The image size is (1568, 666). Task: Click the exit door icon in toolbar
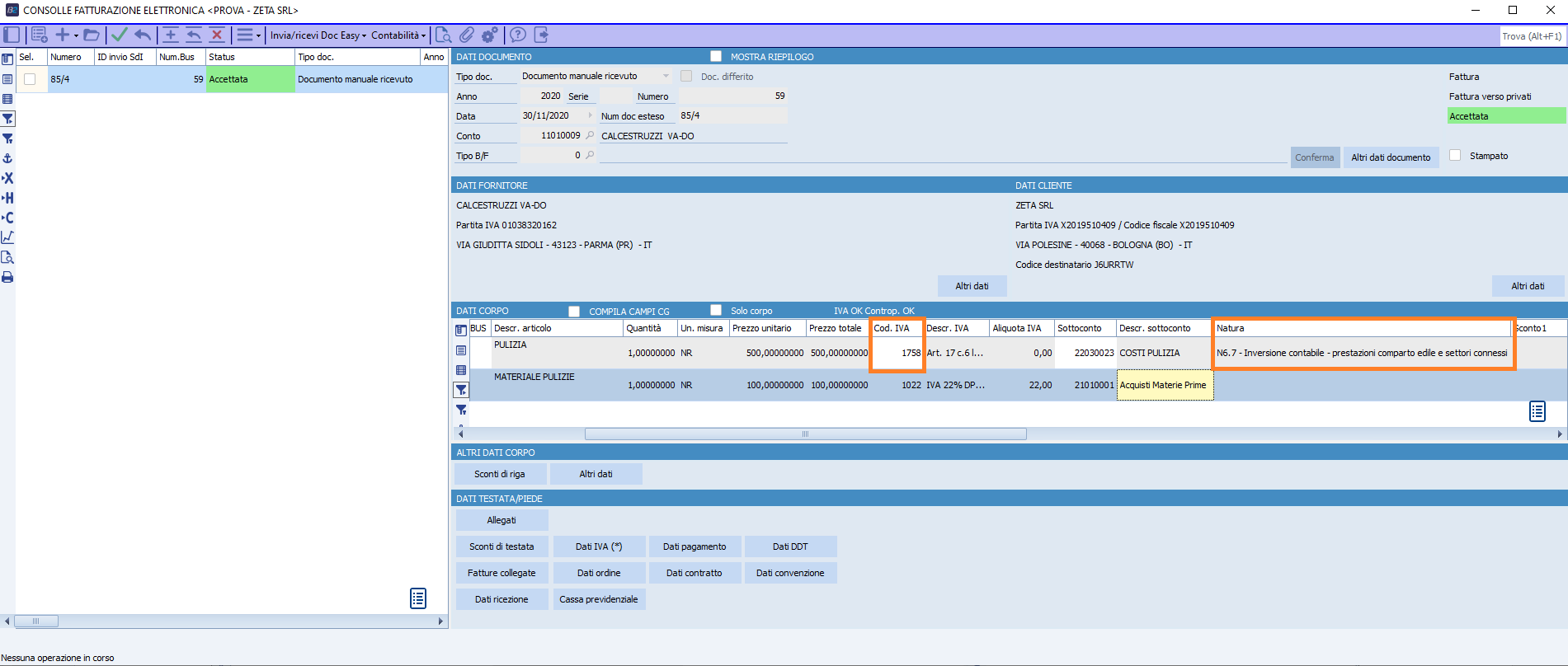point(541,35)
